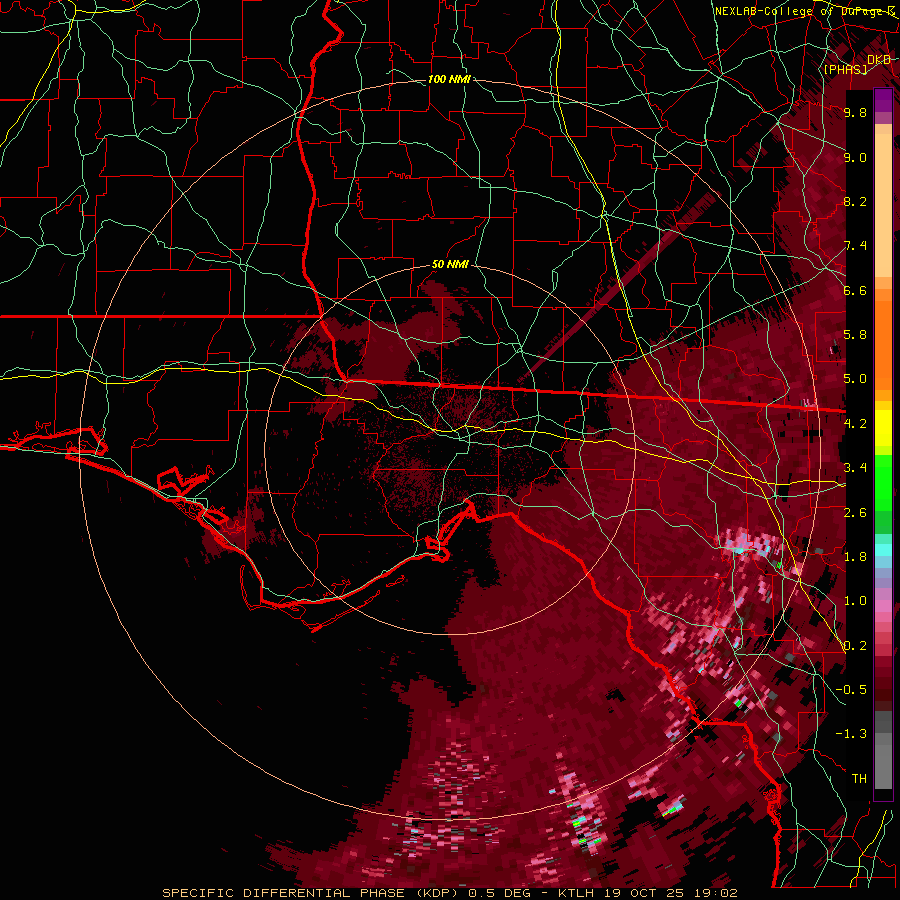Click the 9.0 value on the color scale
Image resolution: width=900 pixels, height=900 pixels.
coord(855,157)
